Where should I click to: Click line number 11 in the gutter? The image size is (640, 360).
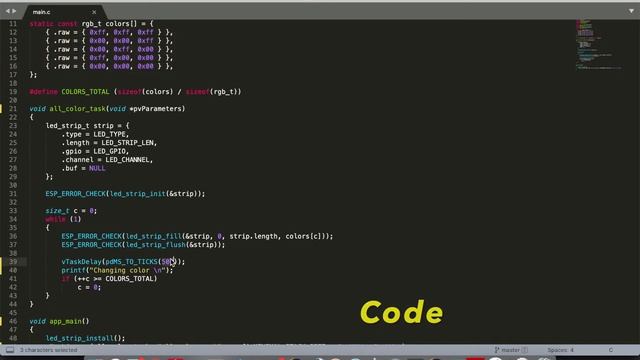pos(13,24)
